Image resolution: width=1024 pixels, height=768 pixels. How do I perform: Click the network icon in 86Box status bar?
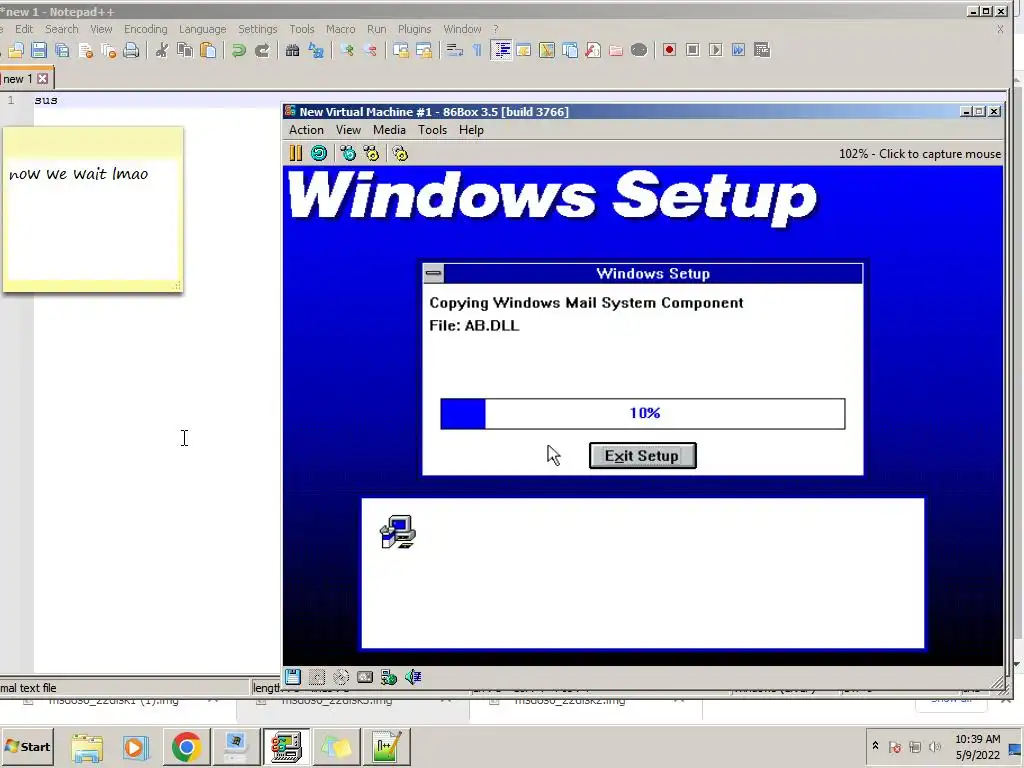coord(389,677)
